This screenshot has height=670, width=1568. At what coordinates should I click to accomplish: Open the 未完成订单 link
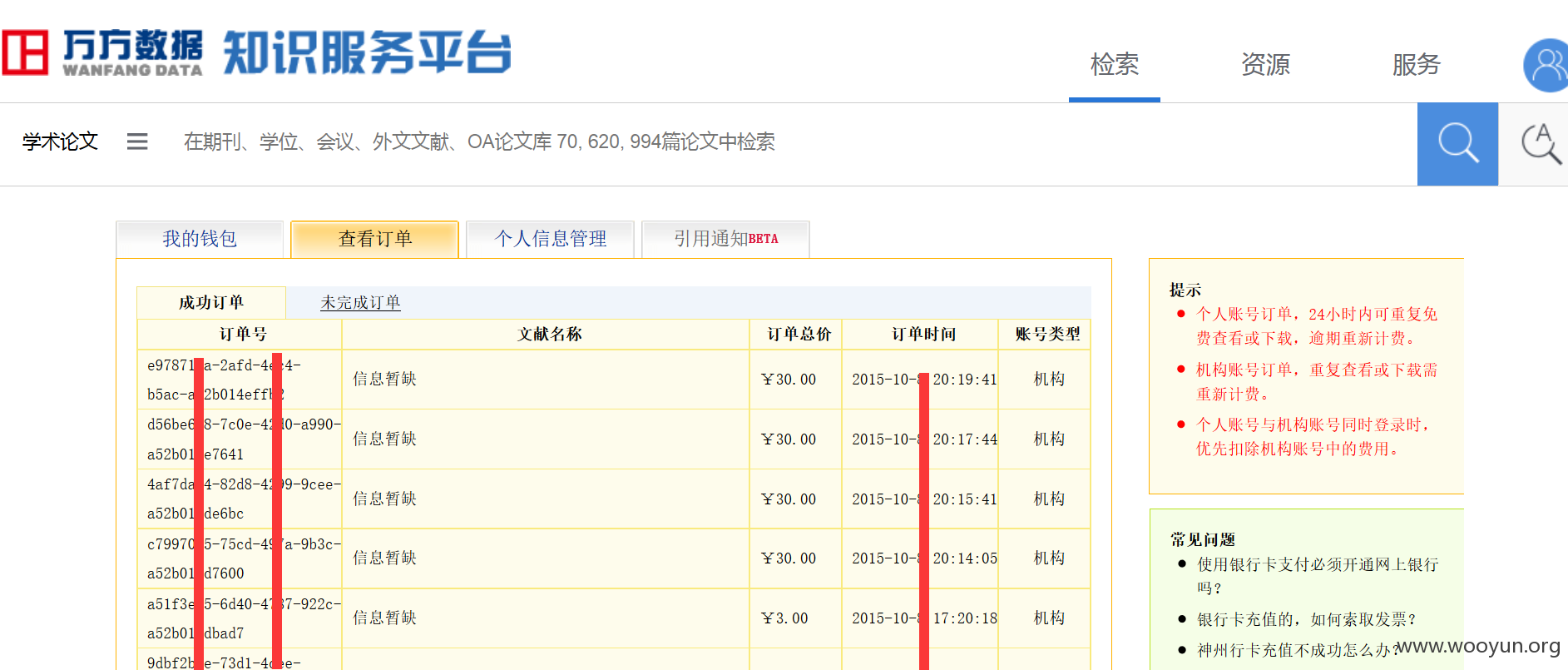(x=360, y=303)
